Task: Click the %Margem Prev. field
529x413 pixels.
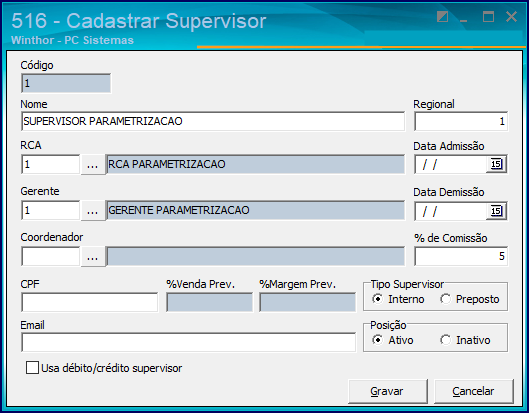Action: tap(308, 303)
